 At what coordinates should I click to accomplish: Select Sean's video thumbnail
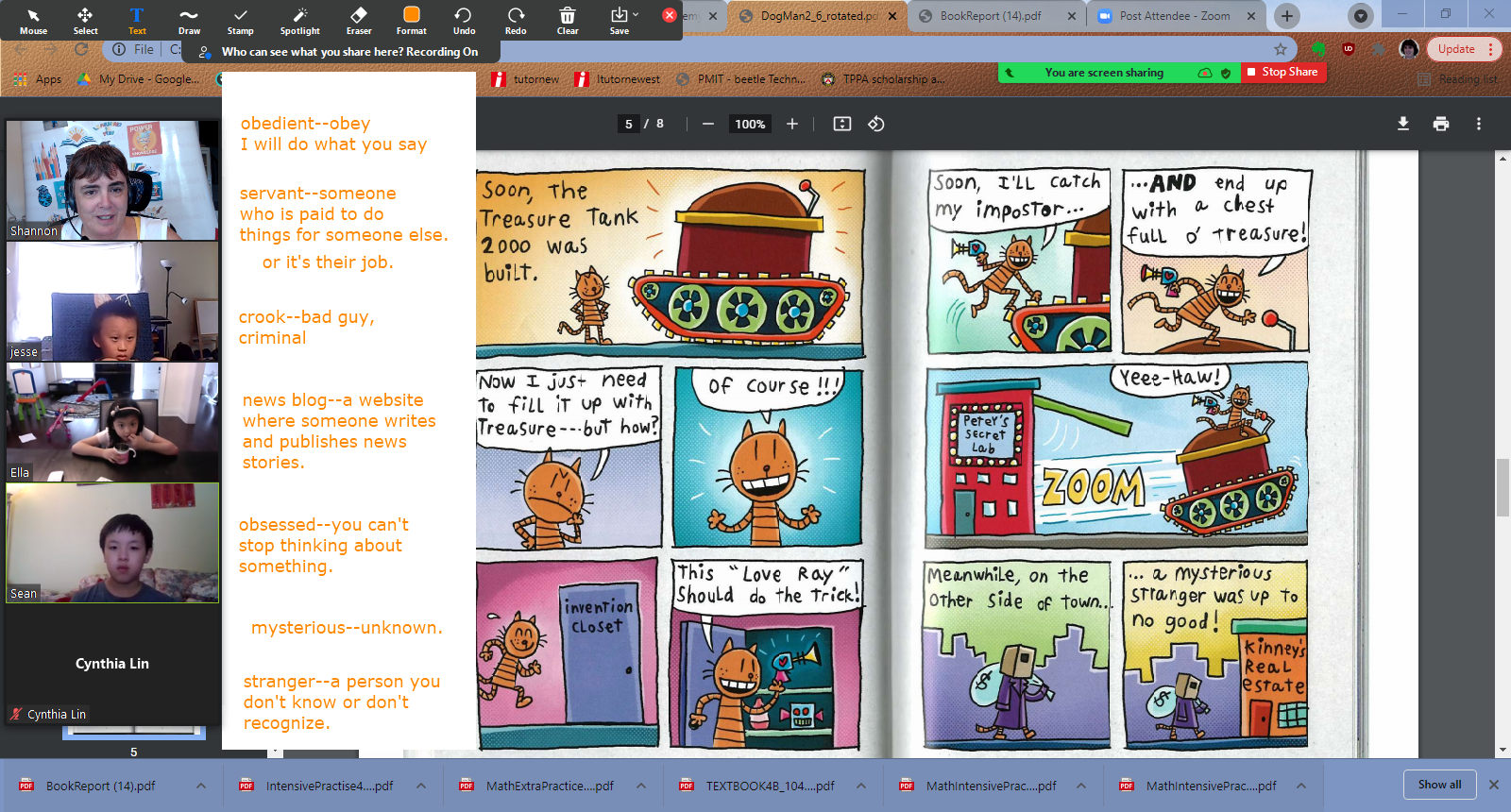112,543
